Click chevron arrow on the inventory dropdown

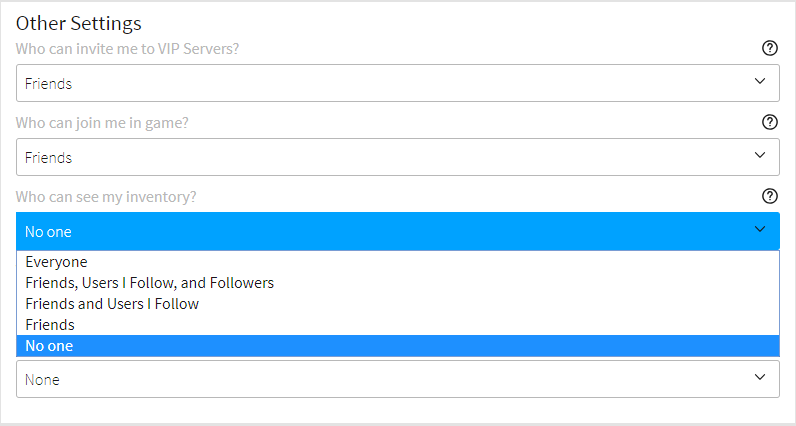[x=760, y=231]
